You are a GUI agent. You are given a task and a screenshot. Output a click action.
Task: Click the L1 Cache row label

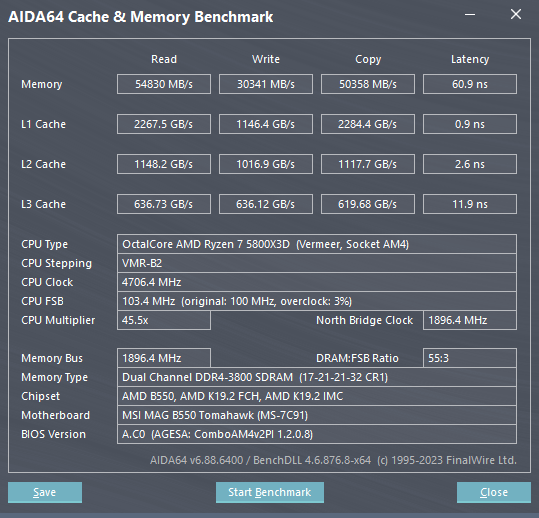43,124
